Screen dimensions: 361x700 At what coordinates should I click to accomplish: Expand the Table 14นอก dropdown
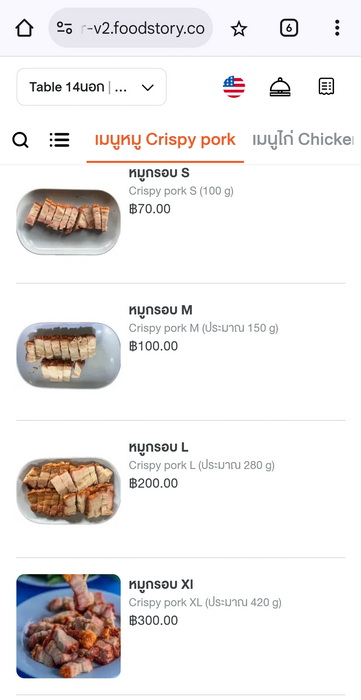point(91,87)
